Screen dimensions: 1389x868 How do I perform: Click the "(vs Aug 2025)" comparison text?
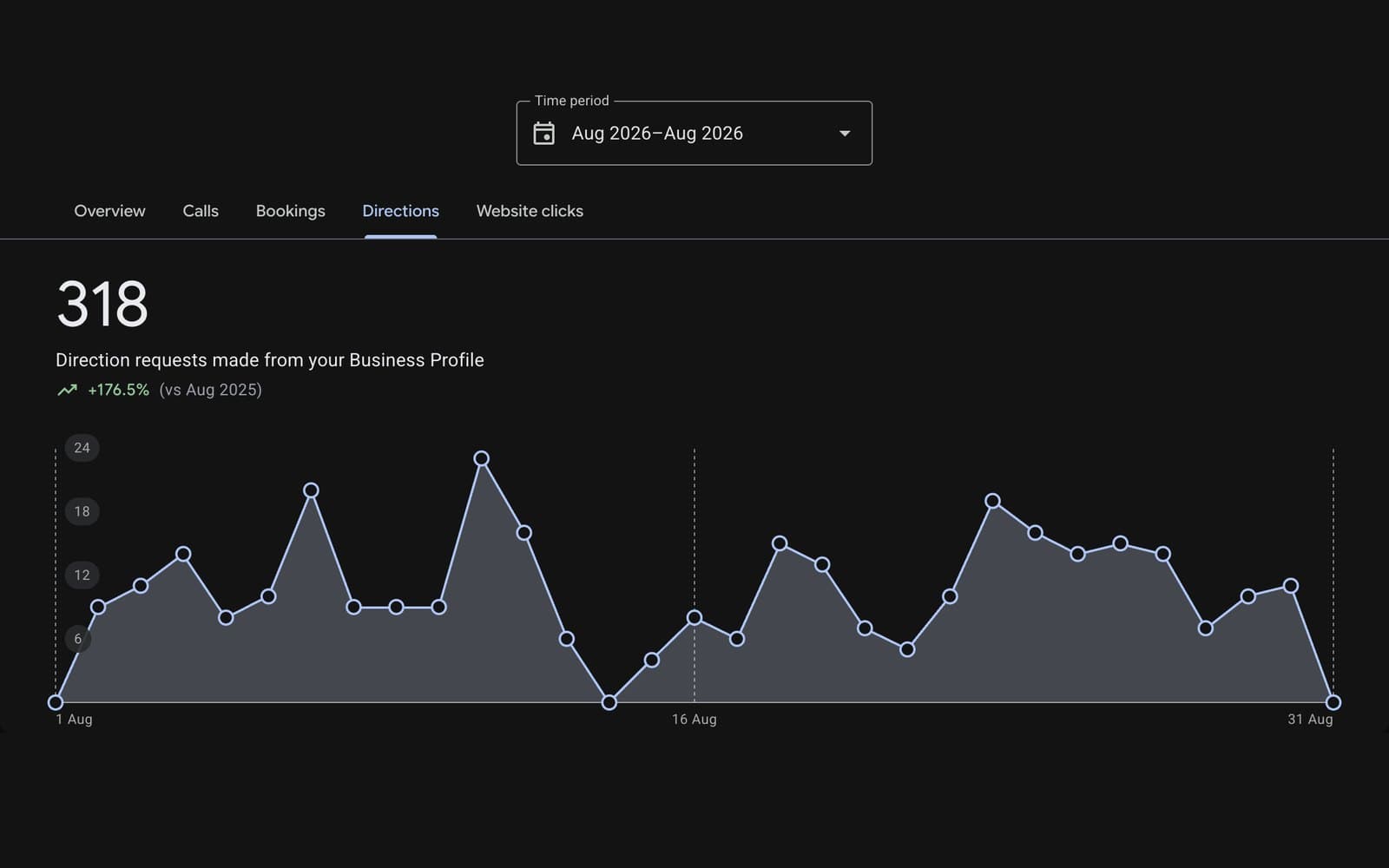point(210,390)
